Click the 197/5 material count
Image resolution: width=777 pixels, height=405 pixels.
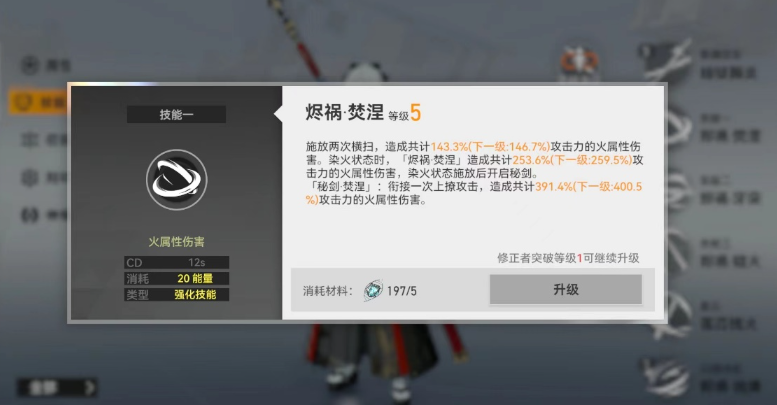tap(401, 291)
